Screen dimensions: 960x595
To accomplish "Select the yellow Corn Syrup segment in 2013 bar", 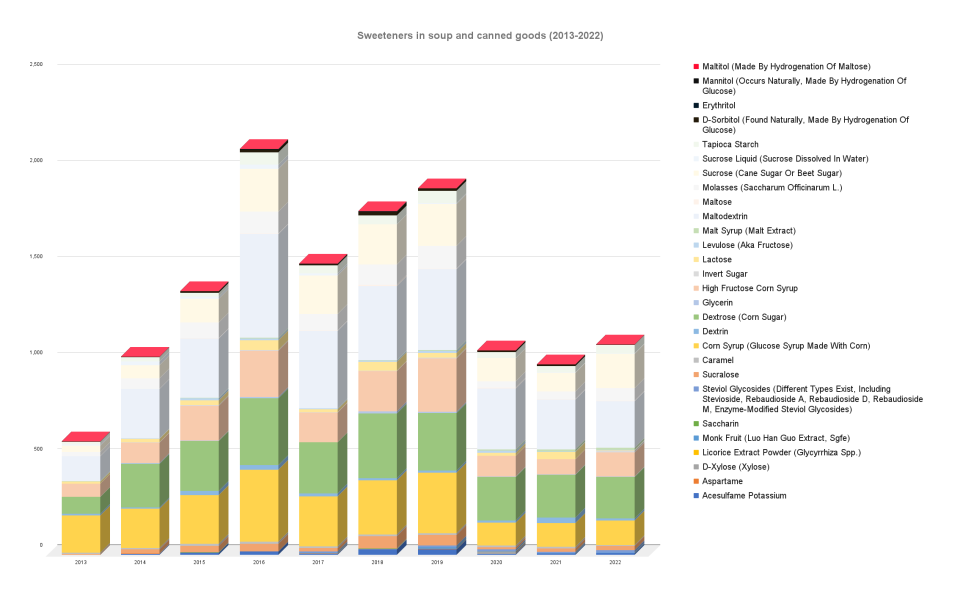I will pos(80,533).
